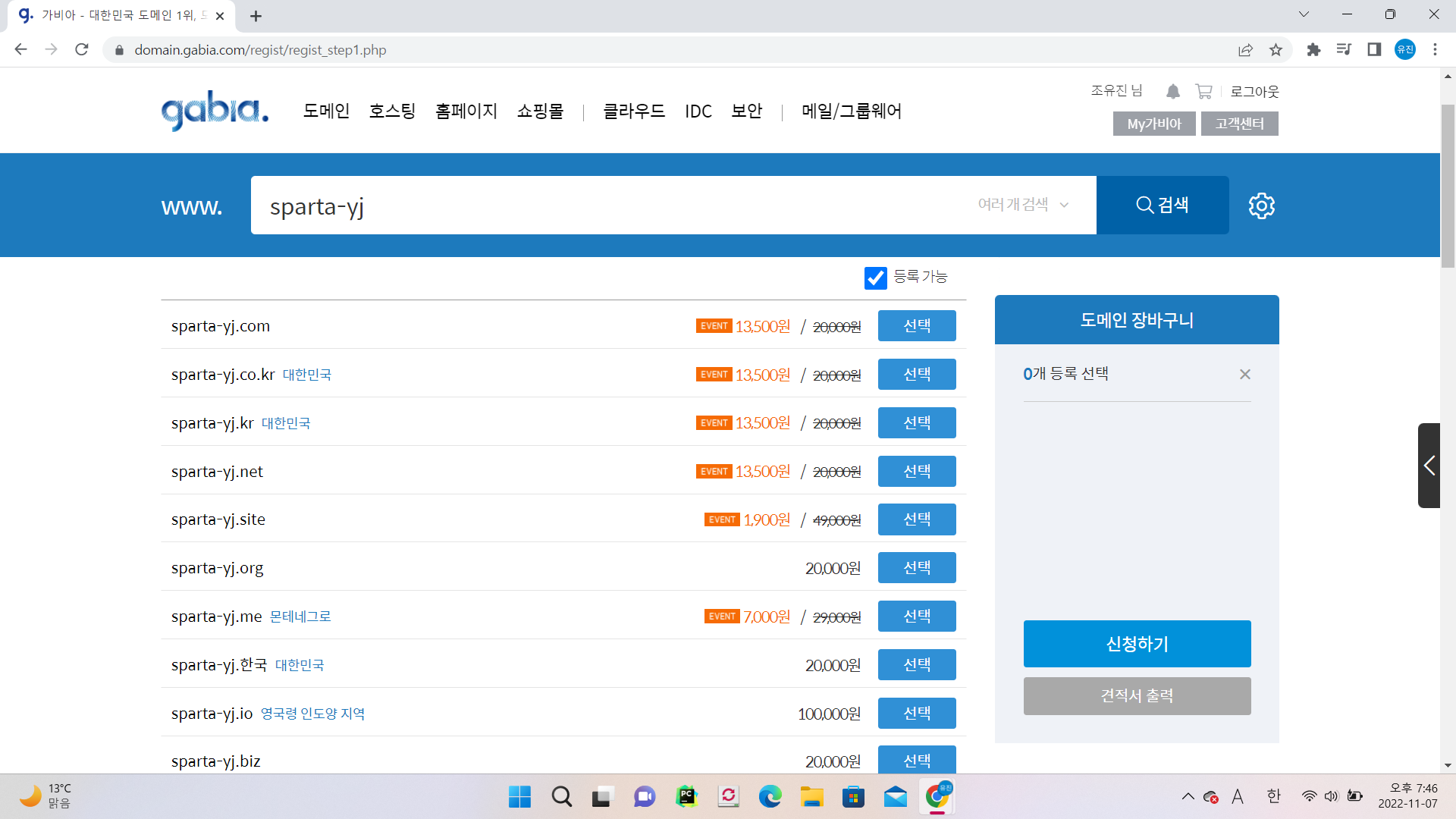Open the system clock and date
The height and width of the screenshot is (819, 1456).
[x=1407, y=796]
